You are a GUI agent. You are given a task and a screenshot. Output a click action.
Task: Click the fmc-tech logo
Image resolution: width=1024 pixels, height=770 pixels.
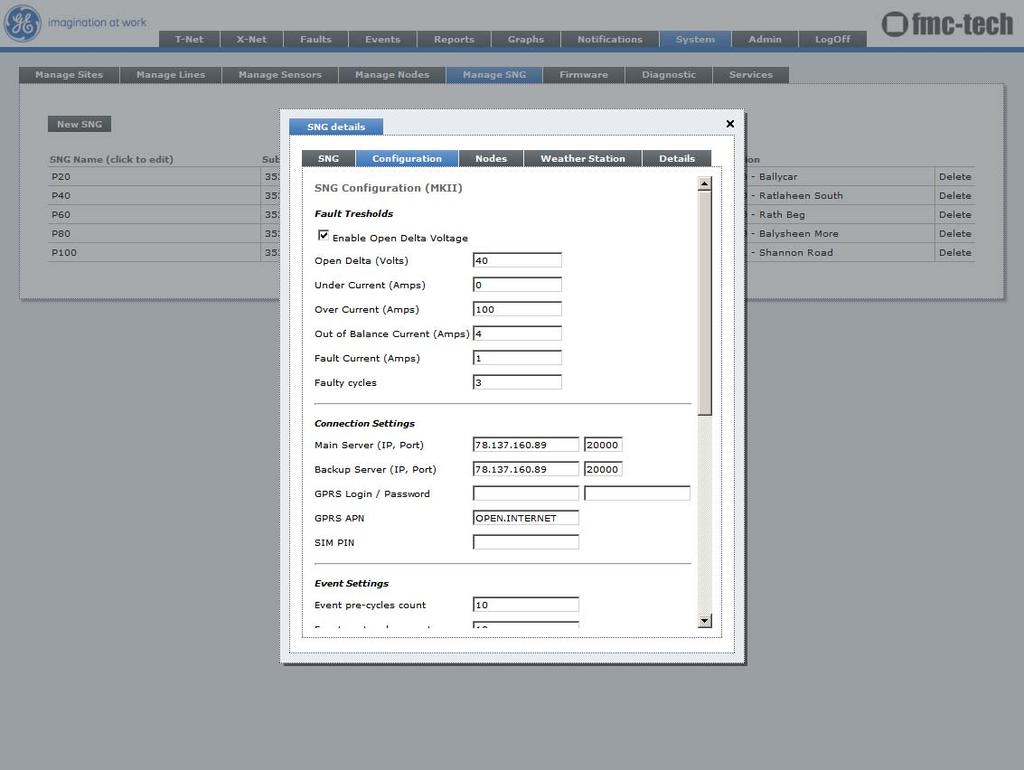pyautogui.click(x=947, y=24)
